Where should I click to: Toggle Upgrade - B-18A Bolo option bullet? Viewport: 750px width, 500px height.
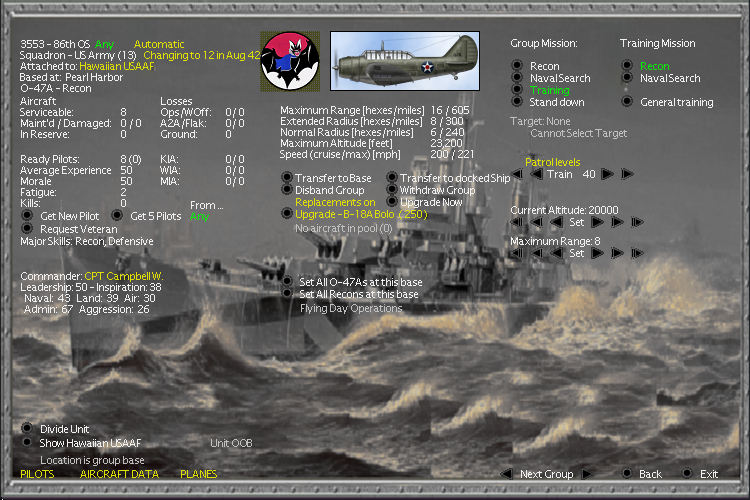pyautogui.click(x=287, y=213)
